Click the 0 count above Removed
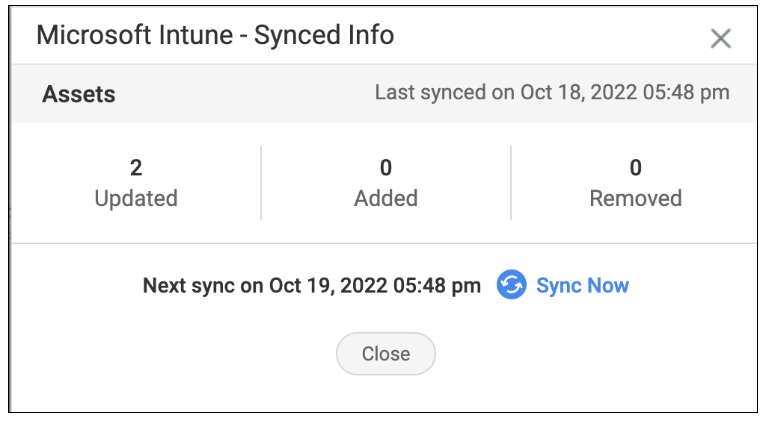This screenshot has width=766, height=421. 636,168
